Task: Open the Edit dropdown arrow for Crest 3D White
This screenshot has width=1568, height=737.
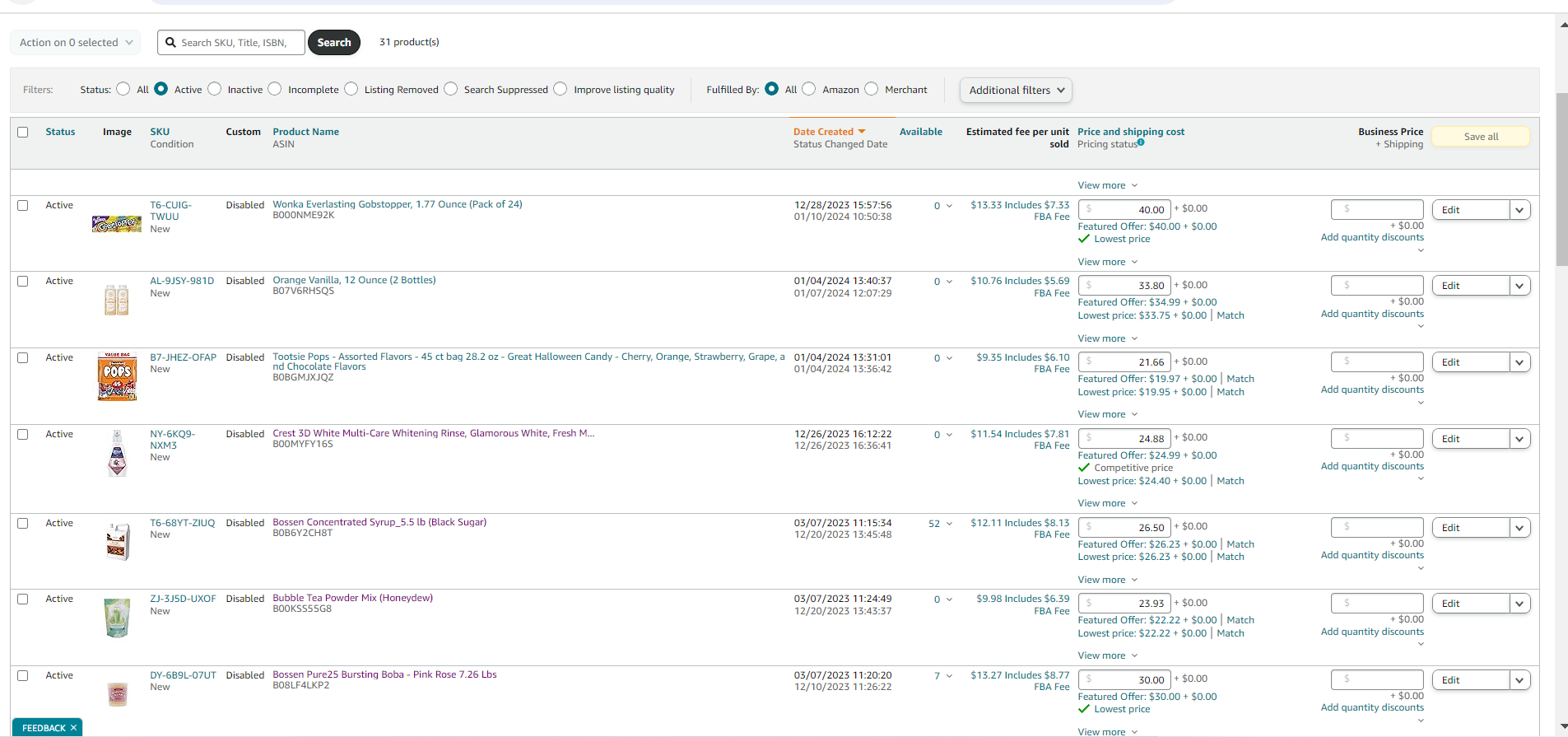Action: click(x=1519, y=439)
